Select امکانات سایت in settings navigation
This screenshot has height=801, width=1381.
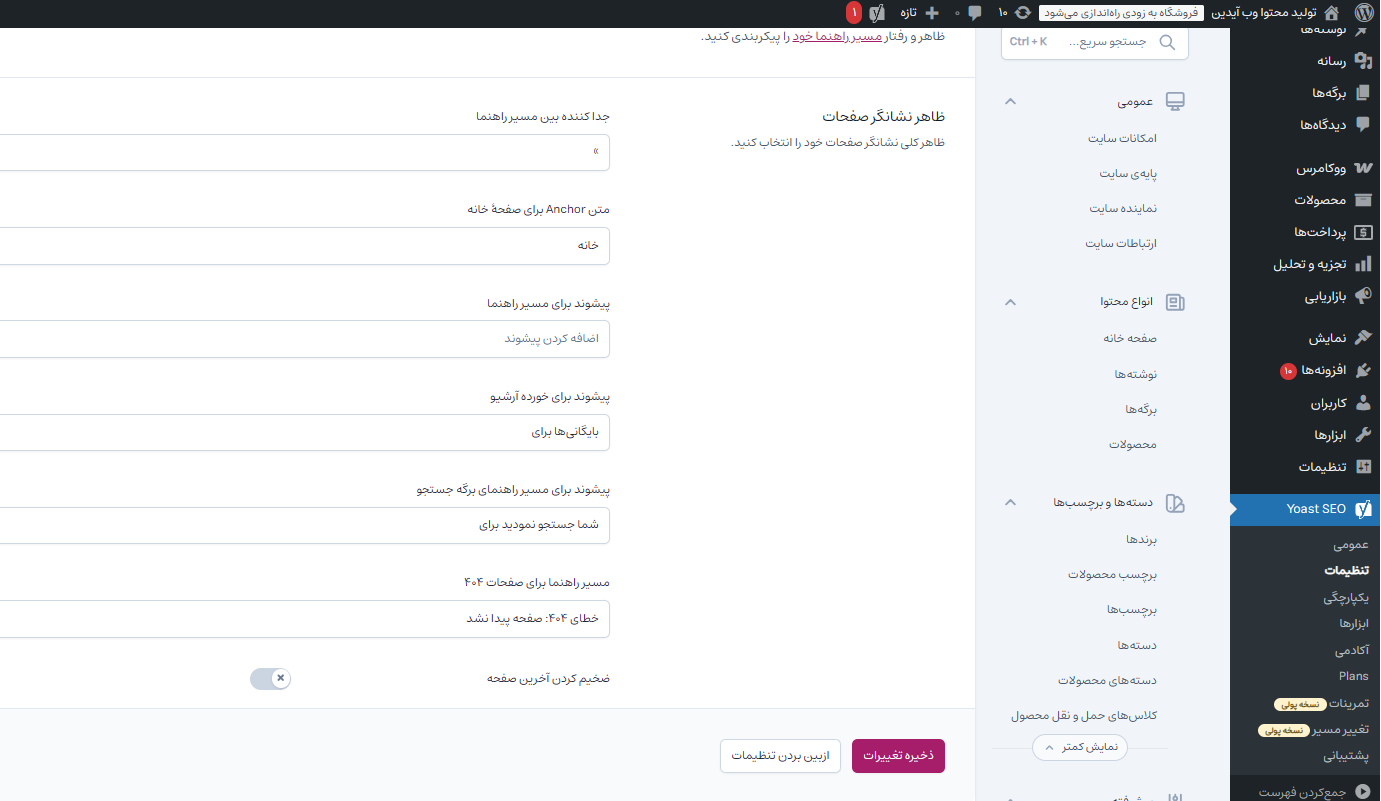pyautogui.click(x=1122, y=138)
